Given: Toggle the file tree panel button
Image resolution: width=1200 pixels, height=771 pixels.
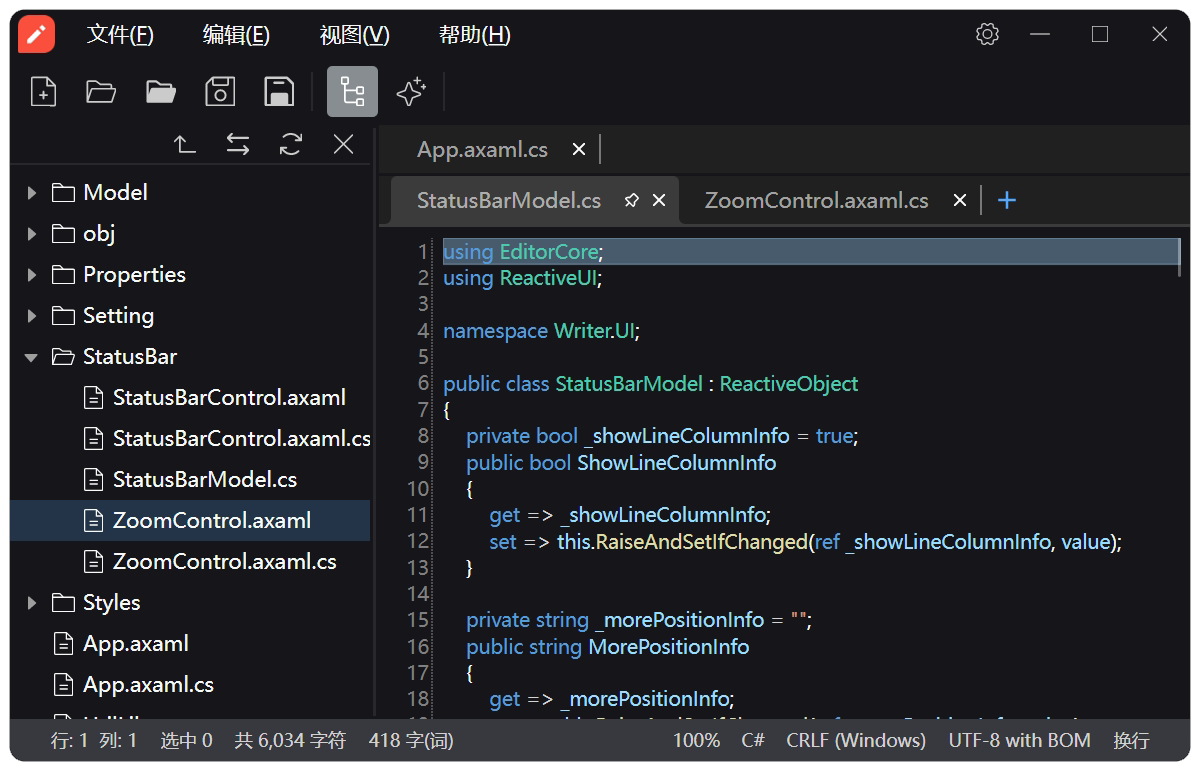Looking at the screenshot, I should 352,92.
